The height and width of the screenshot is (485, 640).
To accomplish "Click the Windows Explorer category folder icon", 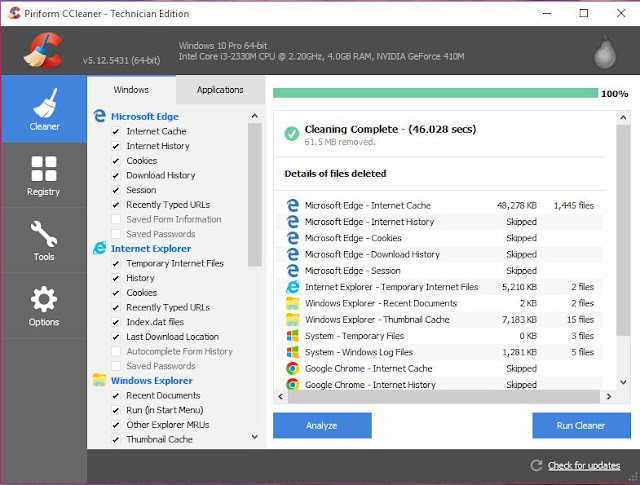I will 99,380.
